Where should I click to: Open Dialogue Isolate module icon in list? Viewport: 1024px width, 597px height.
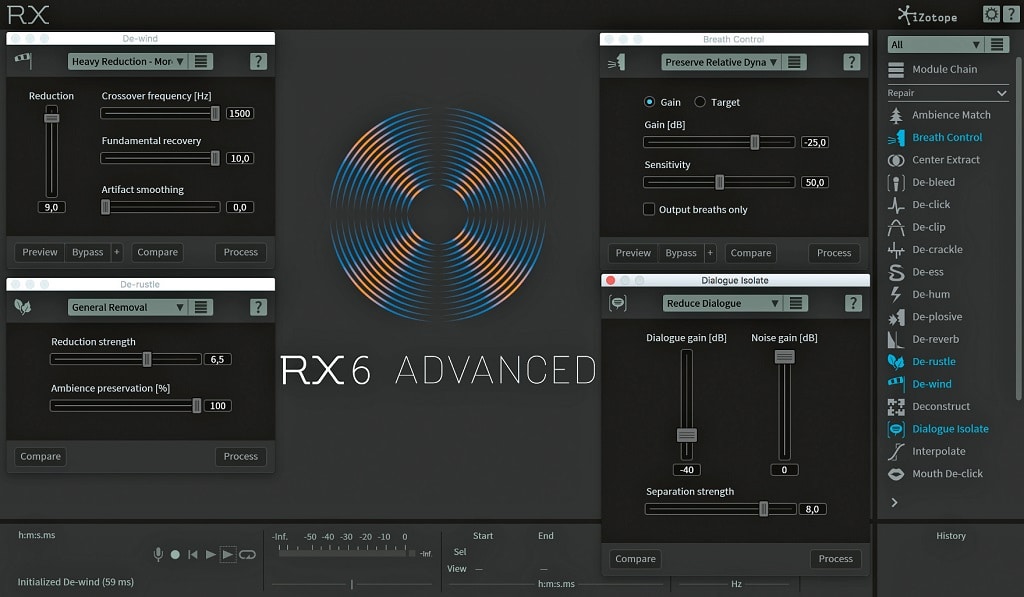(896, 429)
